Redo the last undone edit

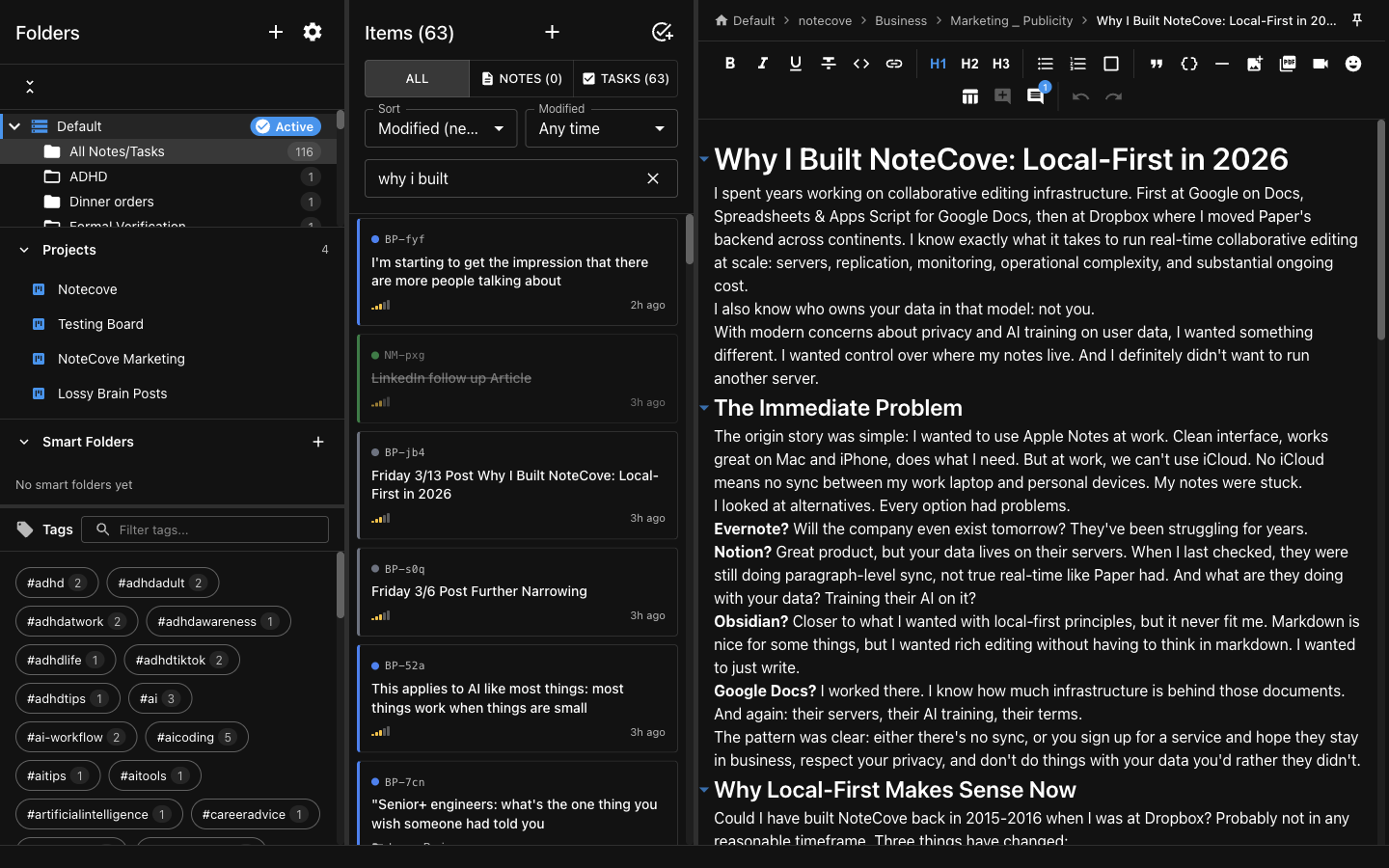1113,96
